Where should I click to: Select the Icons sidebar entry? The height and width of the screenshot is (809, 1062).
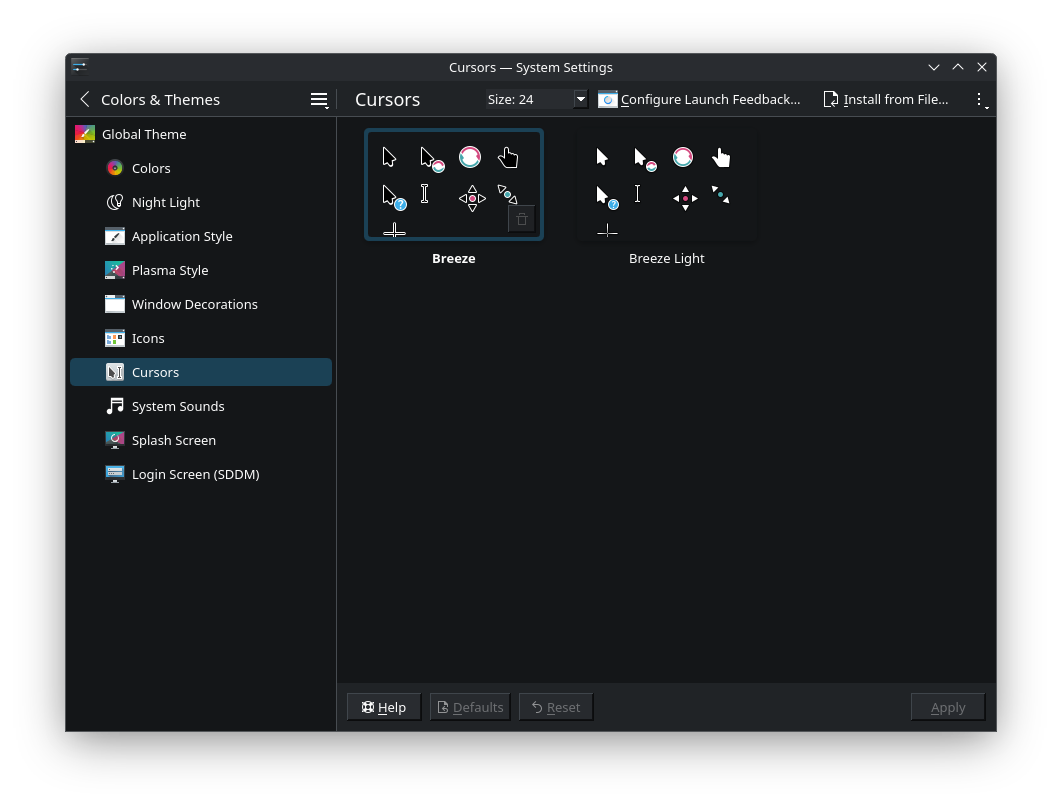tap(148, 338)
